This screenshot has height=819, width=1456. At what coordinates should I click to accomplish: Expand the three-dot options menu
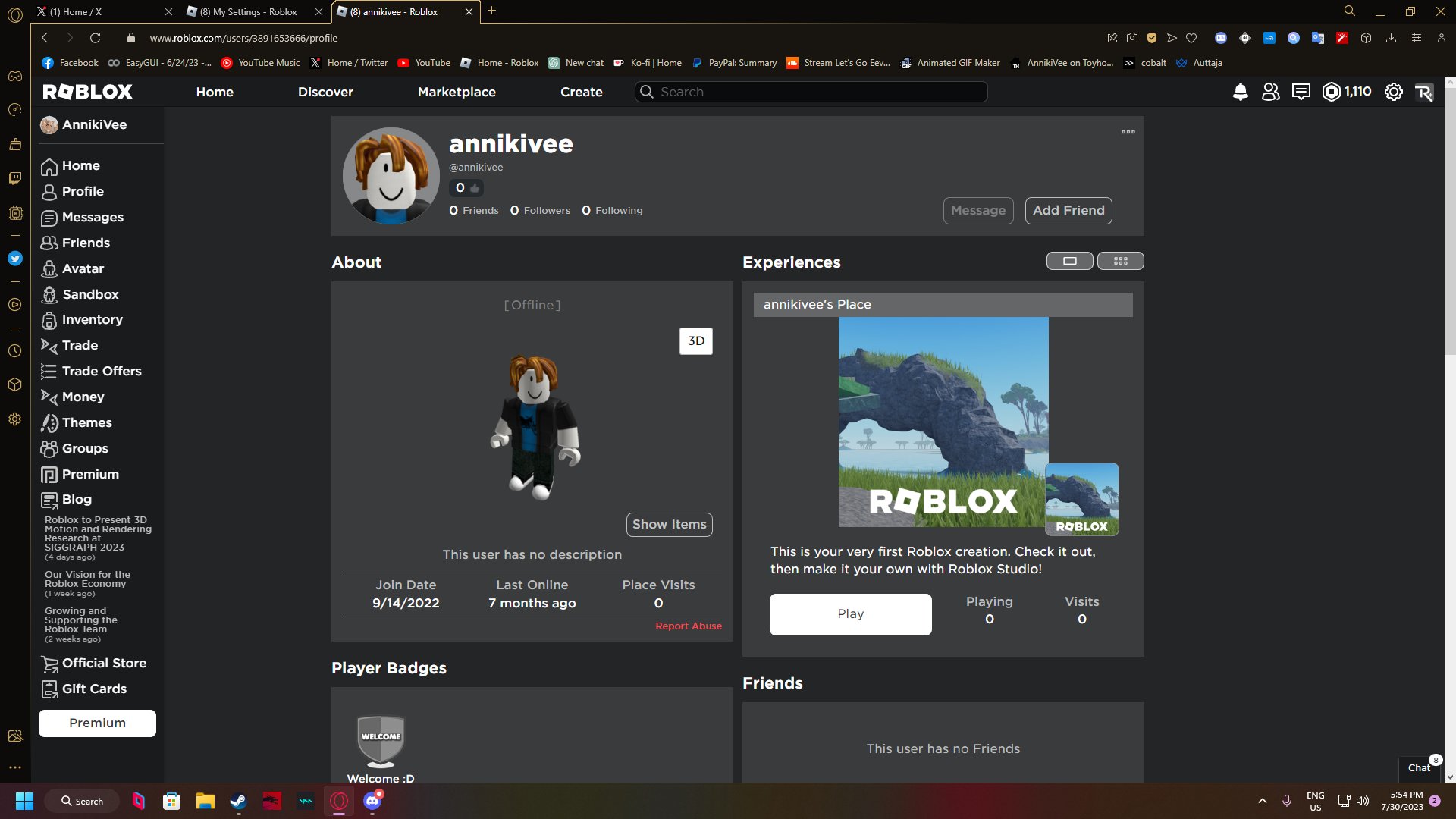(x=1128, y=132)
